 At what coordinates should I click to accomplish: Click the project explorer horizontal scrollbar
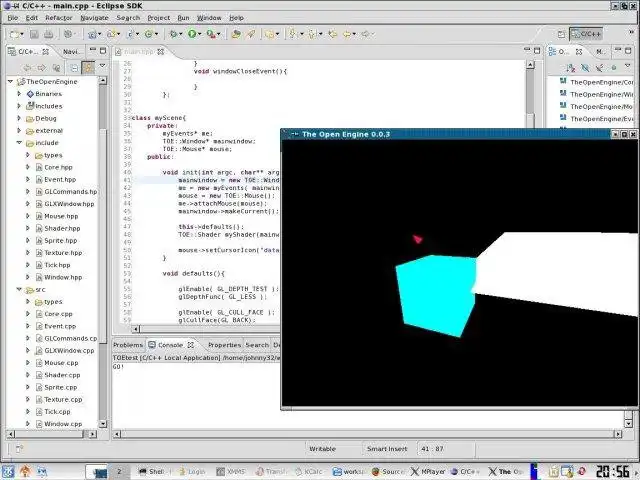pos(50,432)
